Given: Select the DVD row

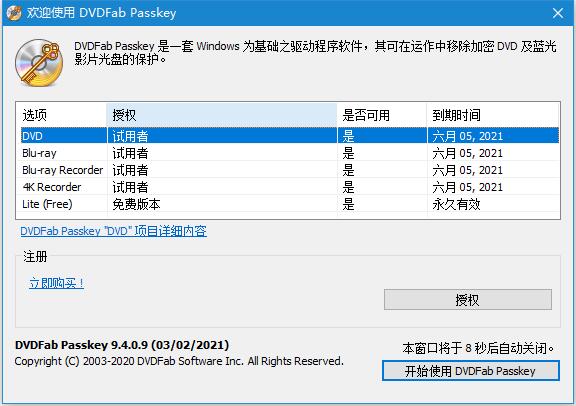Looking at the screenshot, I should point(290,136).
